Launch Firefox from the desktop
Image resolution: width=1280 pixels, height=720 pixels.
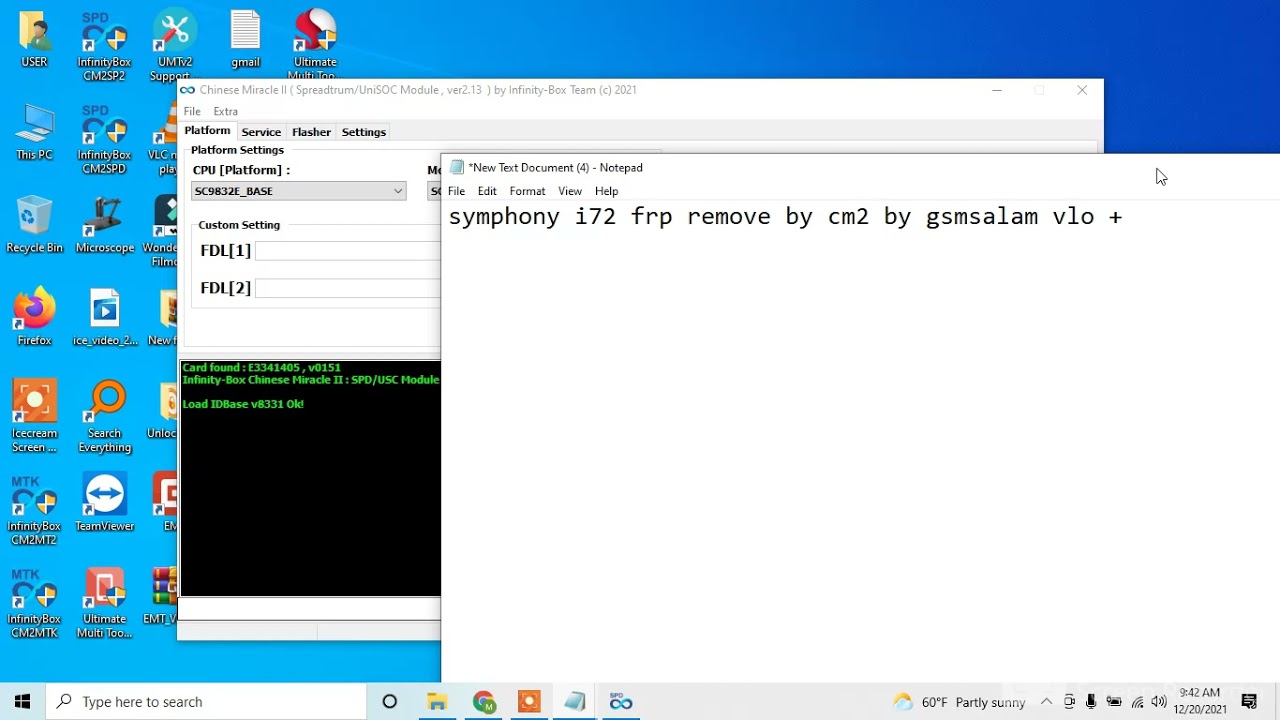pyautogui.click(x=34, y=317)
